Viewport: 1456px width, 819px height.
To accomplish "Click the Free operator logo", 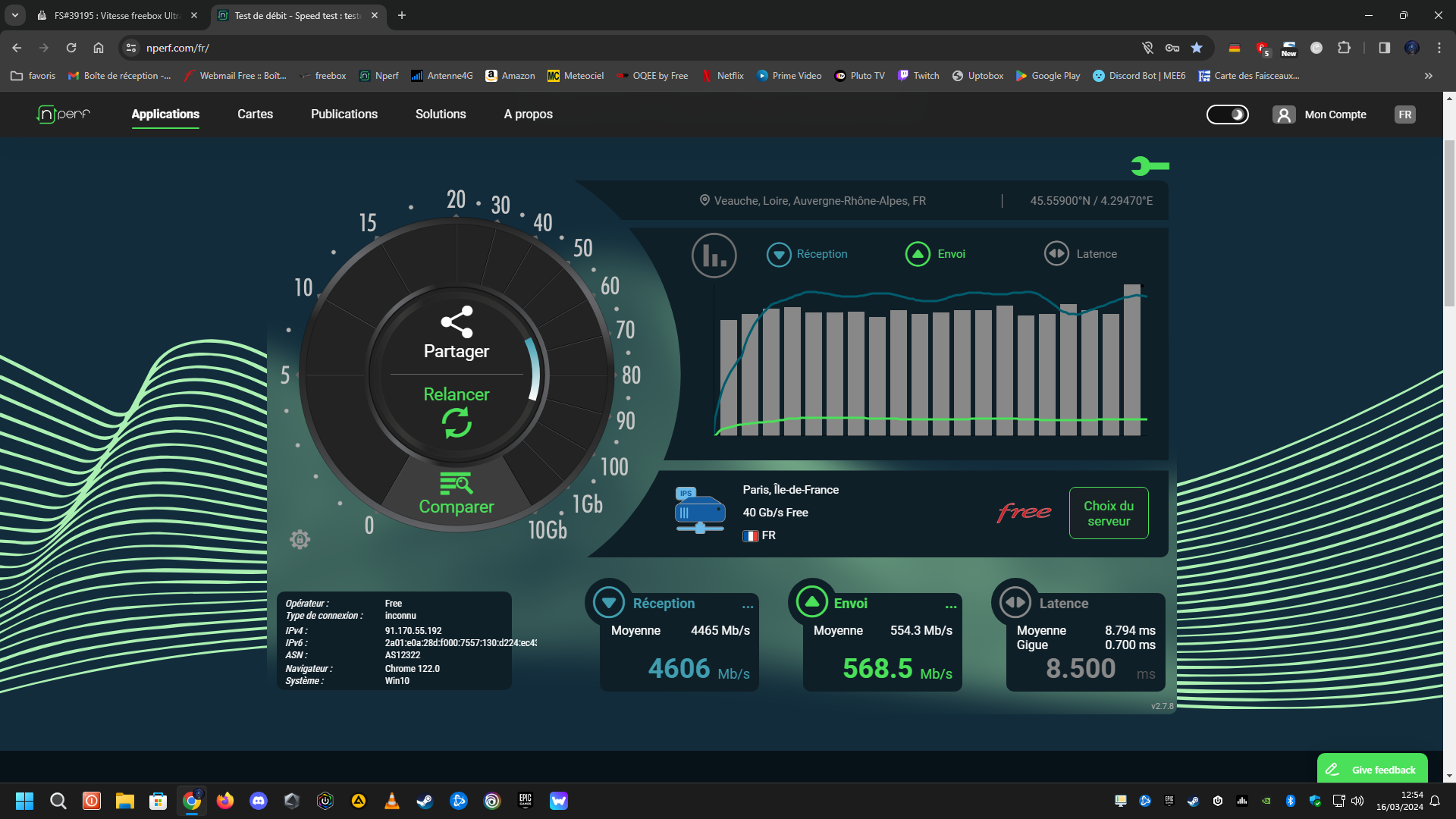I will [x=1024, y=513].
